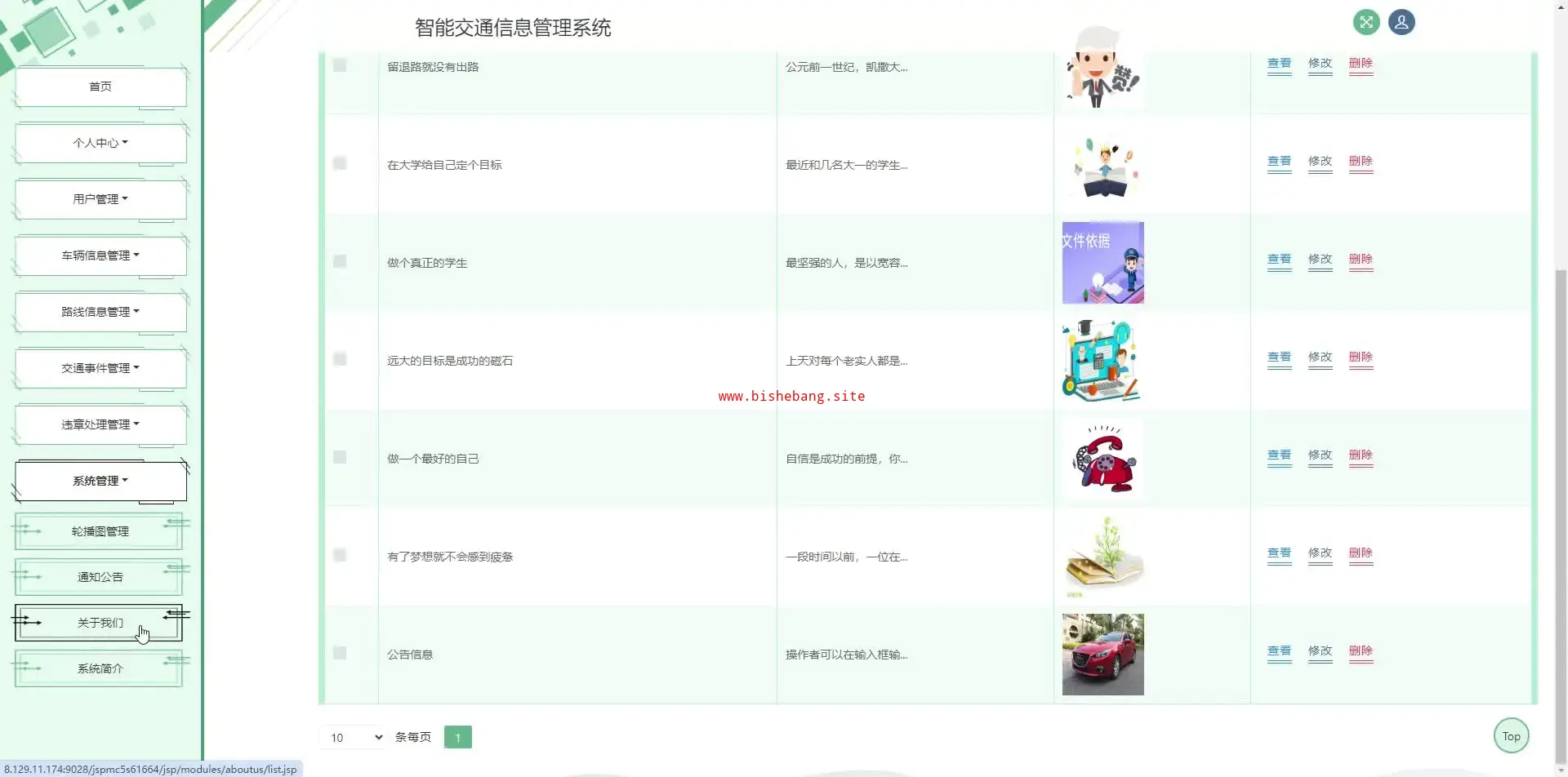View the row 远大的目标是成功的磁石
Screen dimensions: 1568x777
pyautogui.click(x=1280, y=357)
